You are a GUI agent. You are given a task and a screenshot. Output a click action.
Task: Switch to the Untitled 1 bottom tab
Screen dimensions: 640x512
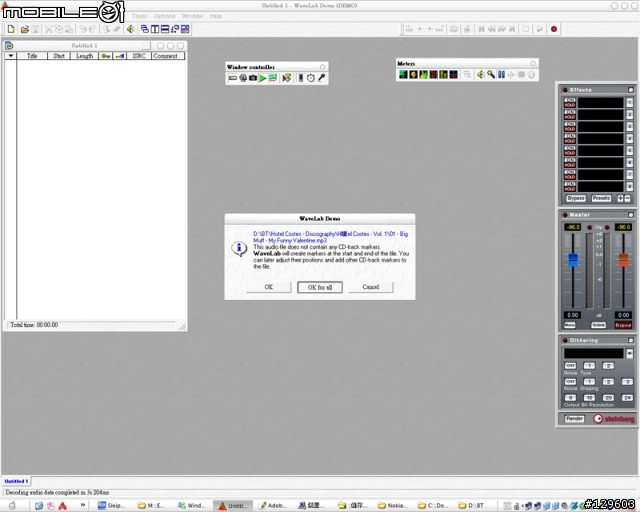click(x=16, y=481)
